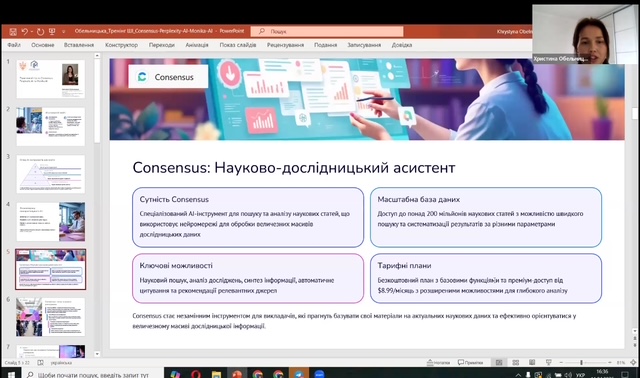Screen dimensions: 640x378
Task: Open the Довідка ribbon tab
Action: pos(402,45)
